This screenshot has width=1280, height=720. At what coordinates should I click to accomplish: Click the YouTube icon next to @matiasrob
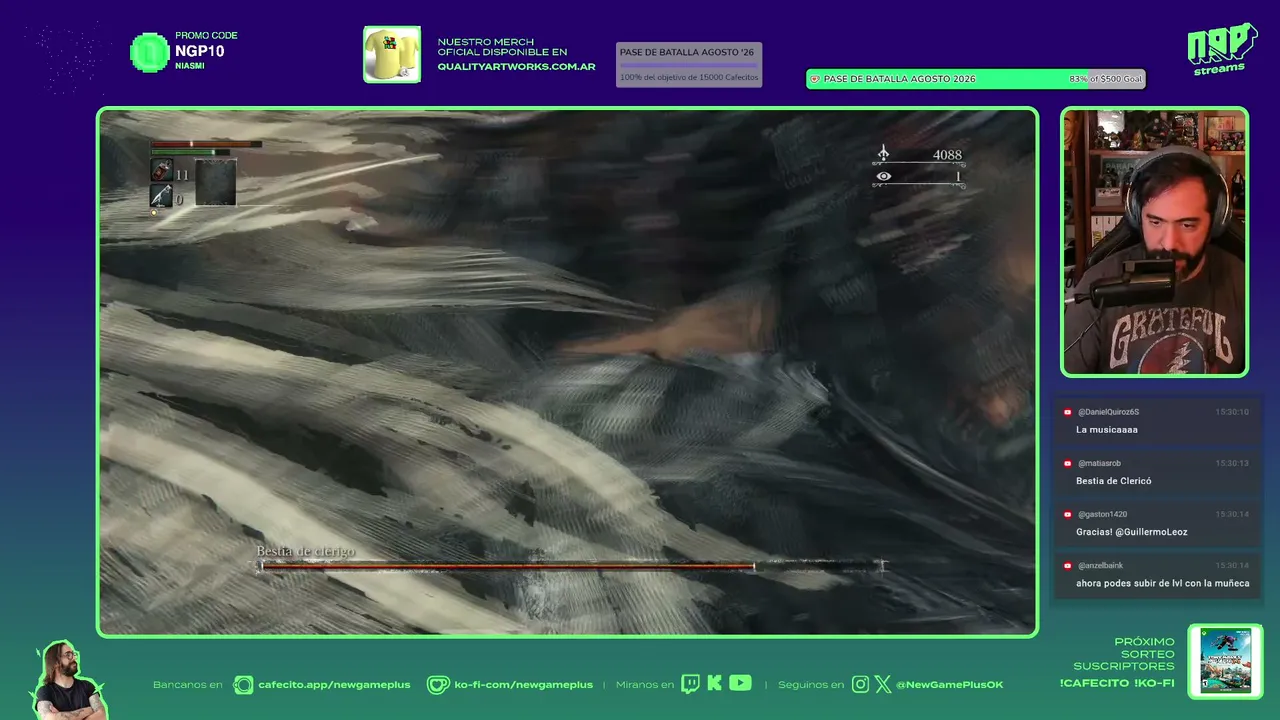pos(1068,463)
